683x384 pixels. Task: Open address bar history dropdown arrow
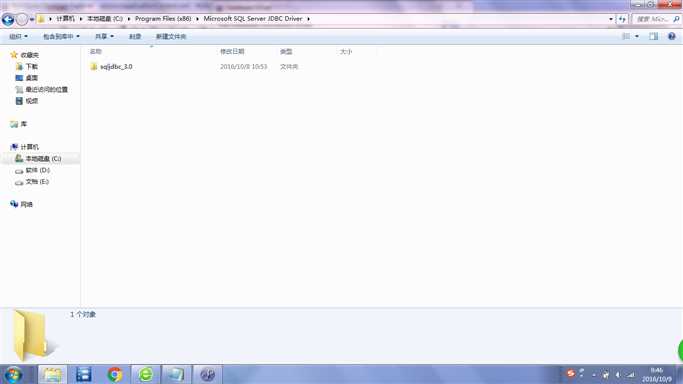tap(611, 19)
